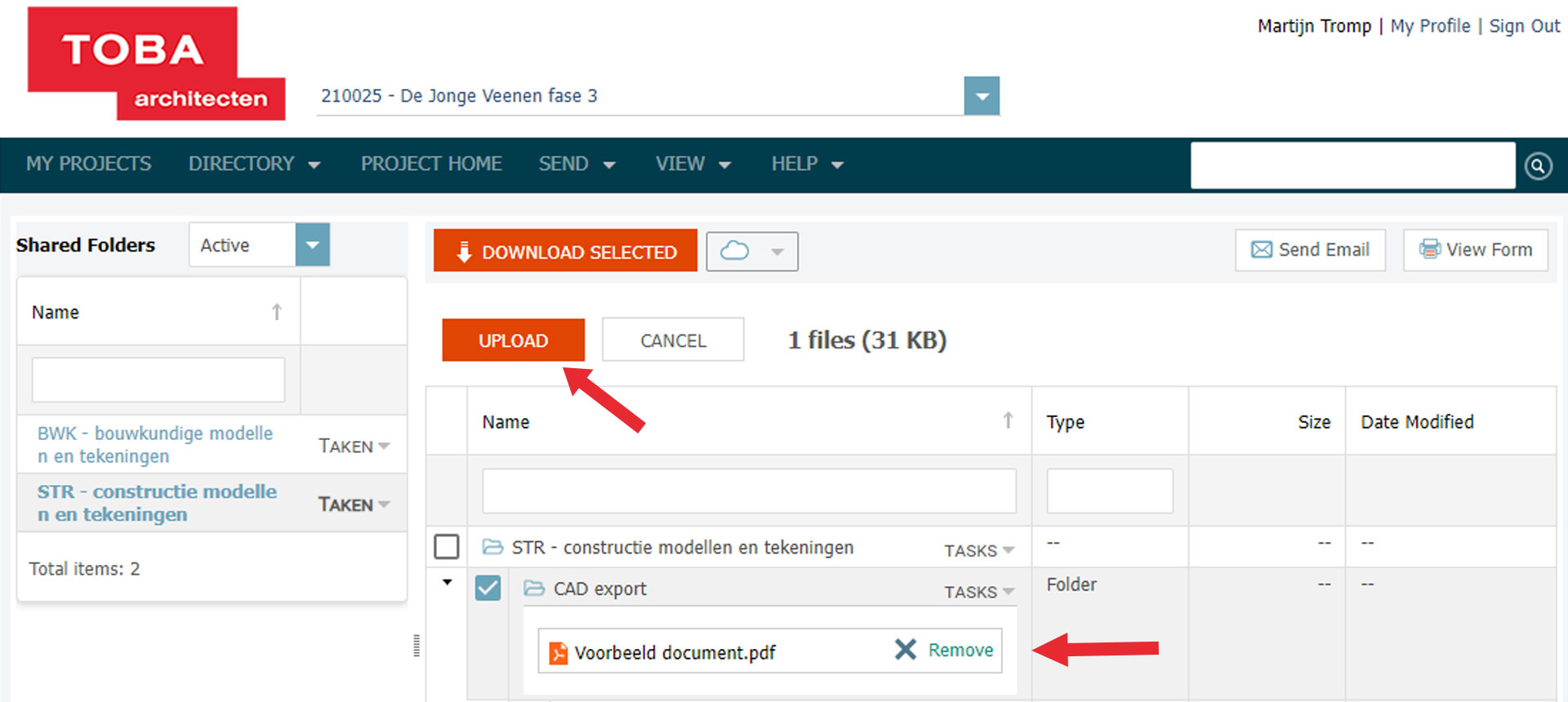Image resolution: width=1568 pixels, height=702 pixels.
Task: Uncheck the CAD export checkbox
Action: point(488,588)
